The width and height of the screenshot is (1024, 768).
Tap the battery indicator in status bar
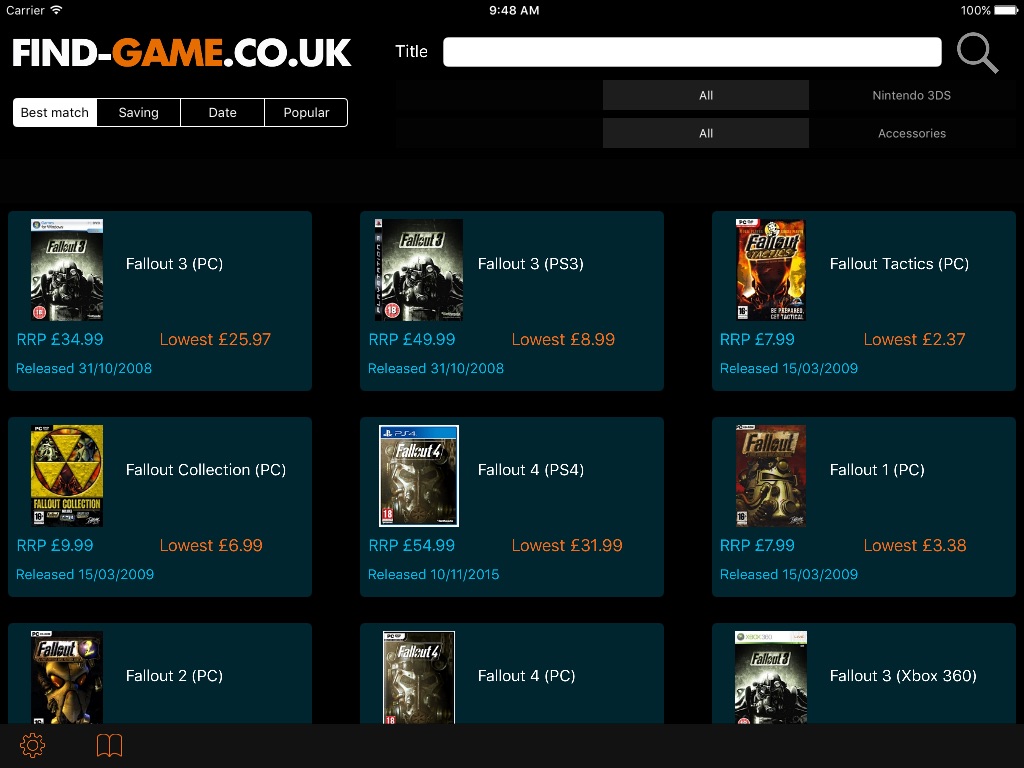pyautogui.click(x=1005, y=10)
